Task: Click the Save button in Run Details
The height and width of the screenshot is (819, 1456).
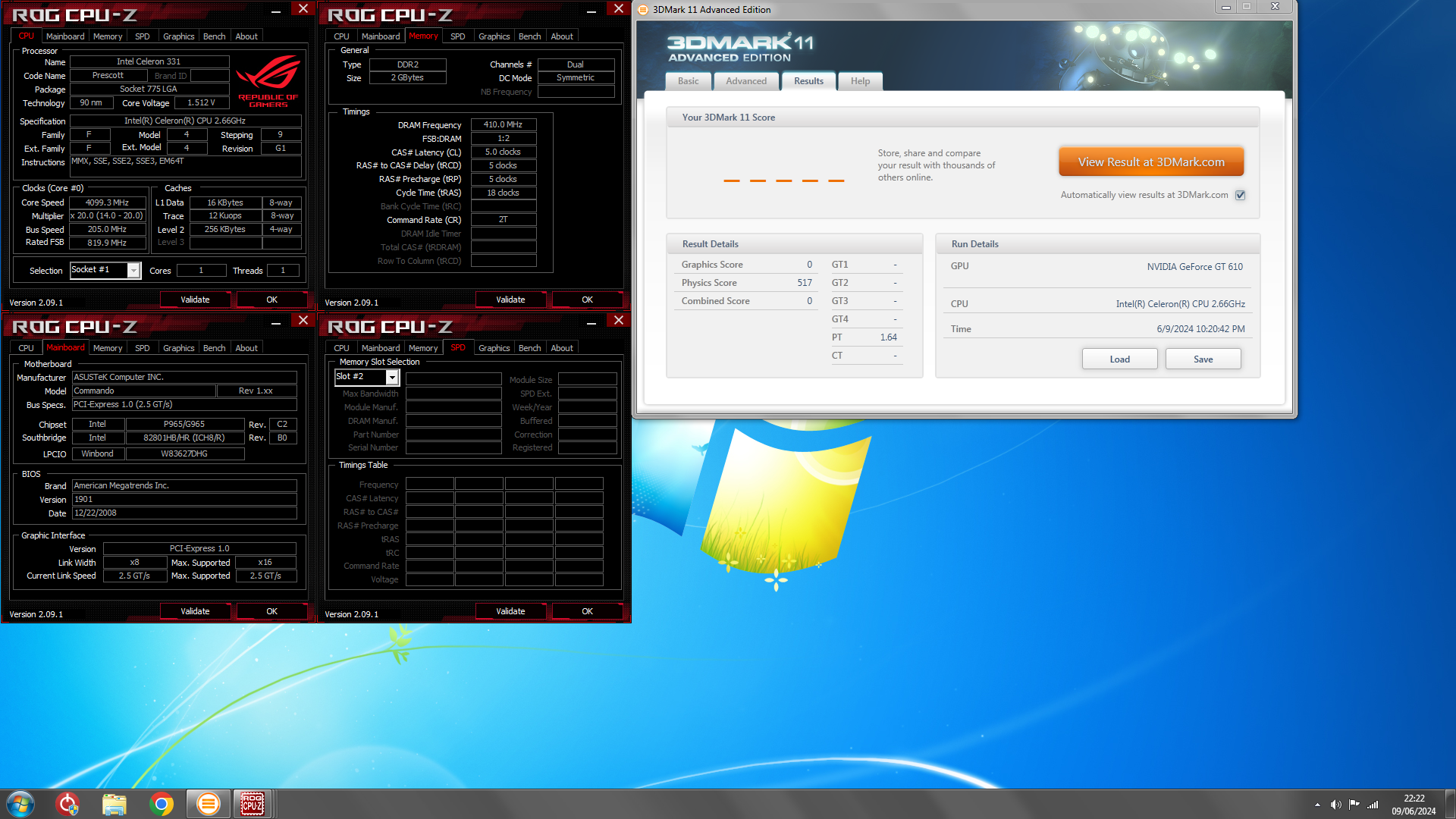Action: coord(1203,359)
